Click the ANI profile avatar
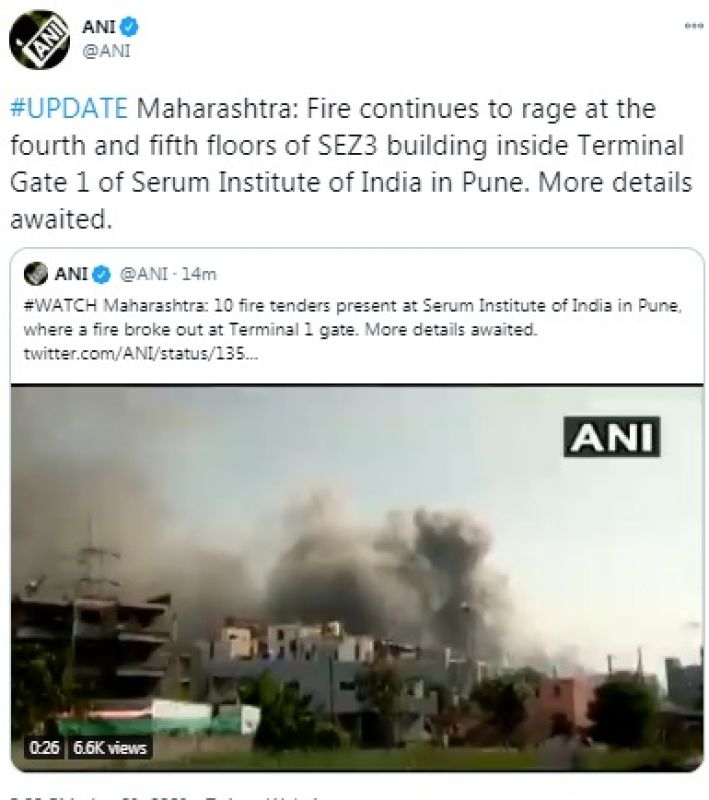Screen dimensions: 709x800 (39, 39)
